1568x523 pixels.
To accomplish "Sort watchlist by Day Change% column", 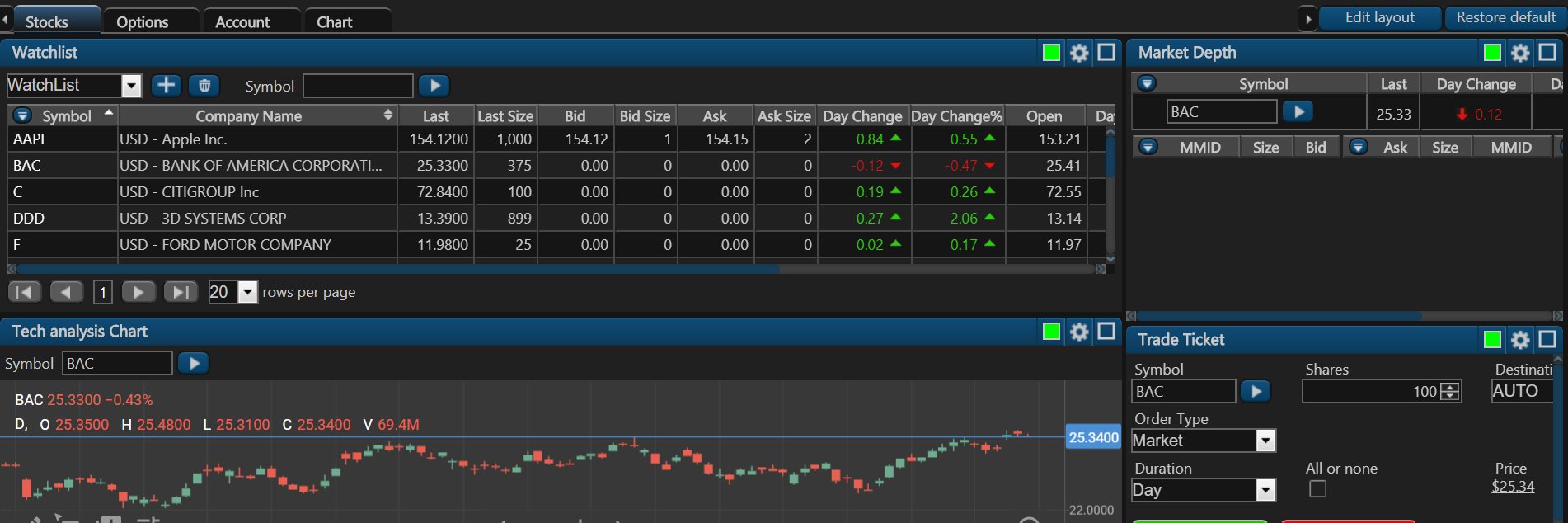I will point(957,115).
